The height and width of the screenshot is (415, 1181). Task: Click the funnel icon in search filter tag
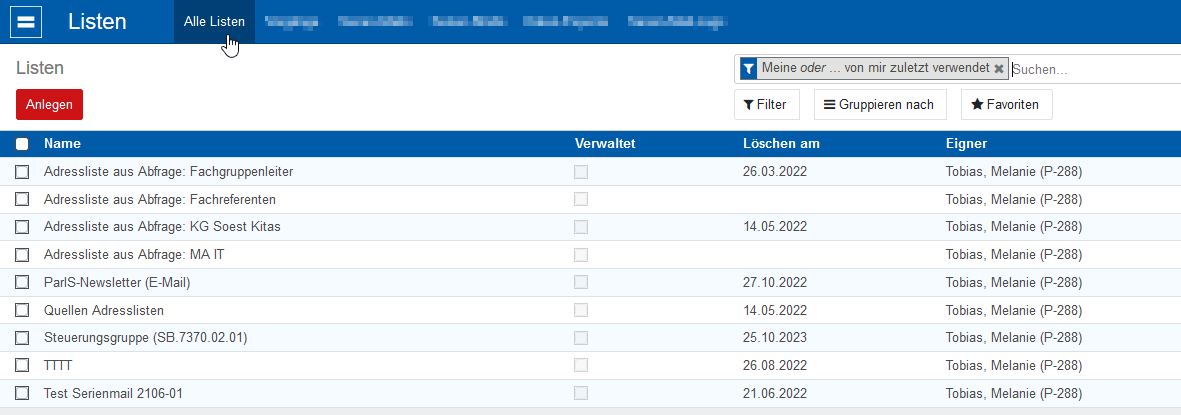pos(749,68)
